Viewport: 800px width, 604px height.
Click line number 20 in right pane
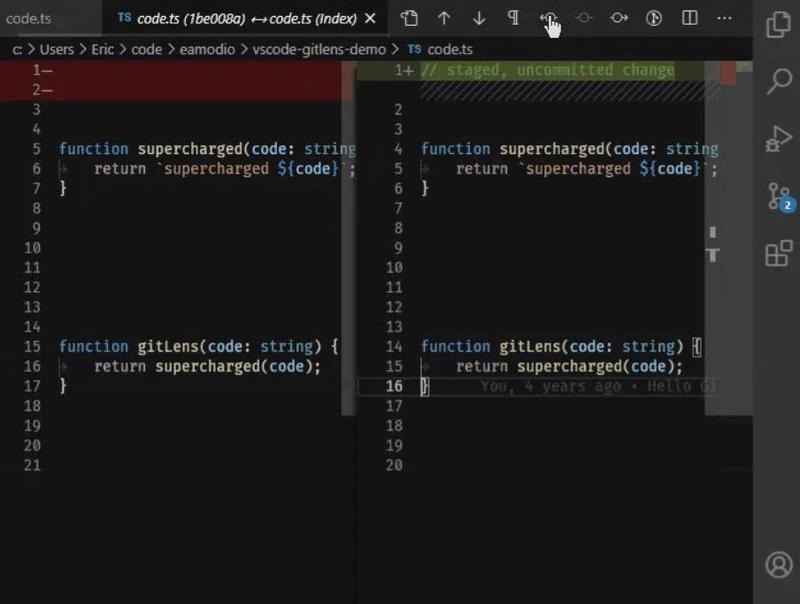[x=394, y=465]
